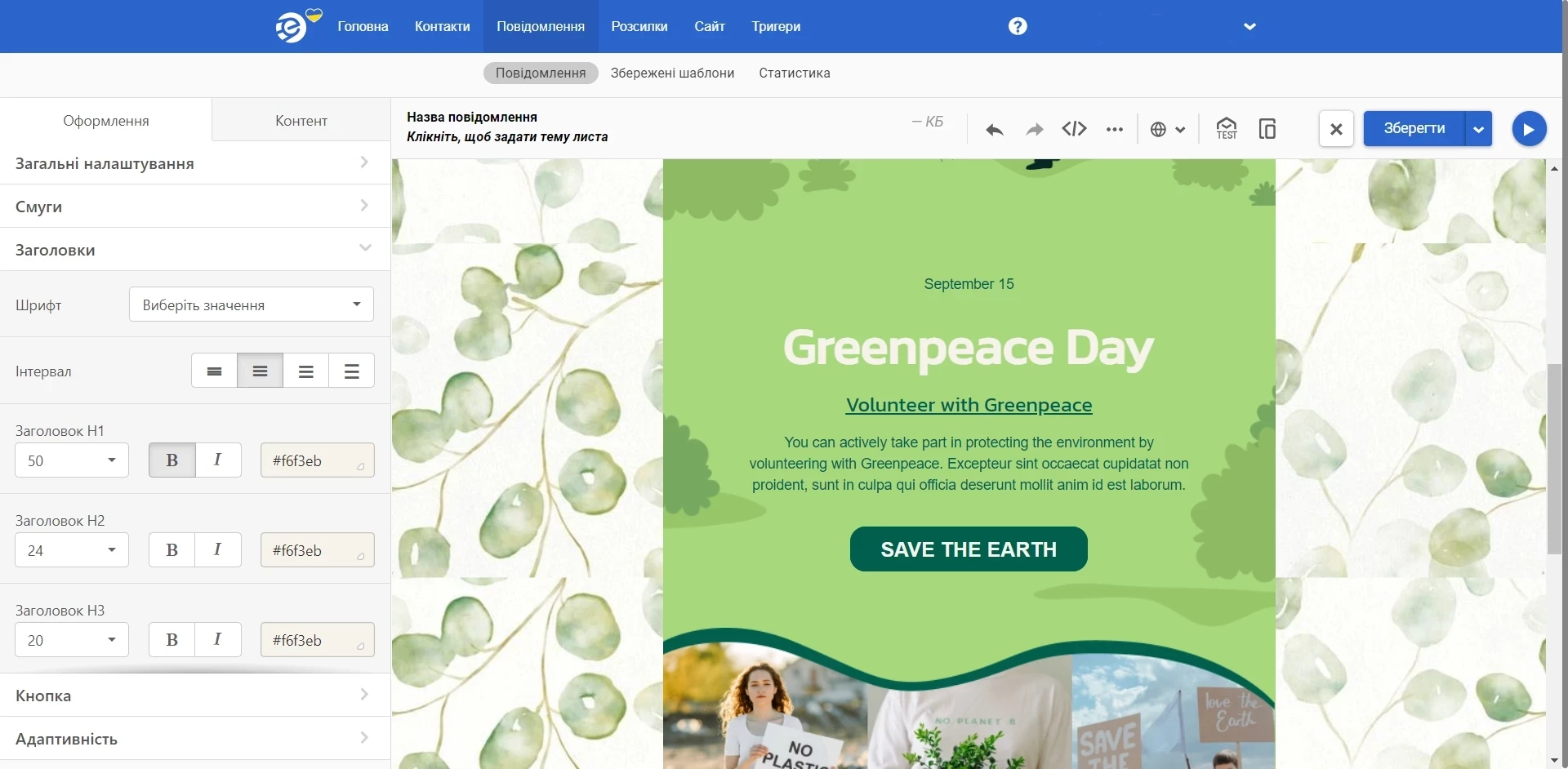
Task: Close the editor with X button
Action: click(1336, 129)
